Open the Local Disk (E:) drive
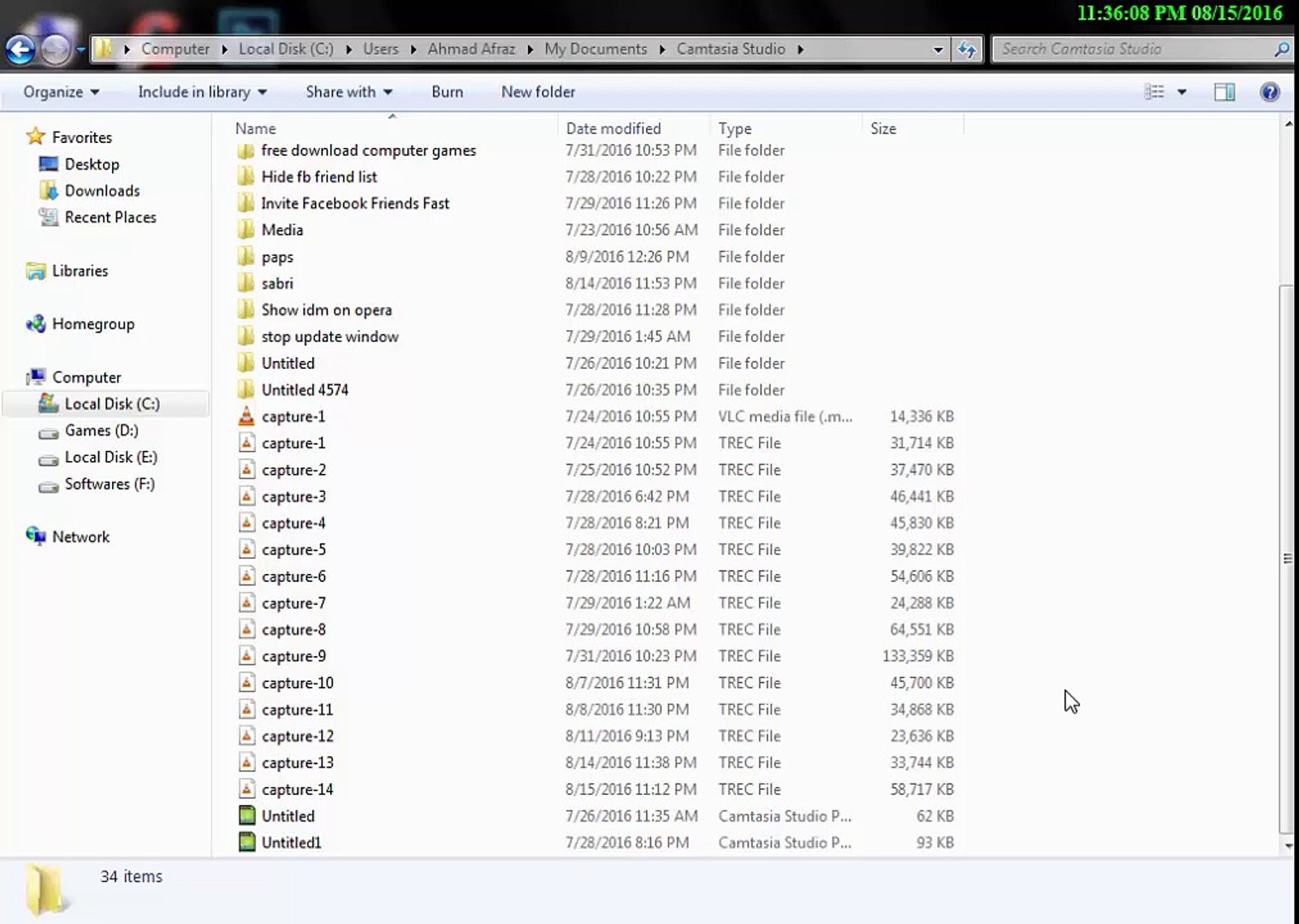The image size is (1299, 924). 111,457
